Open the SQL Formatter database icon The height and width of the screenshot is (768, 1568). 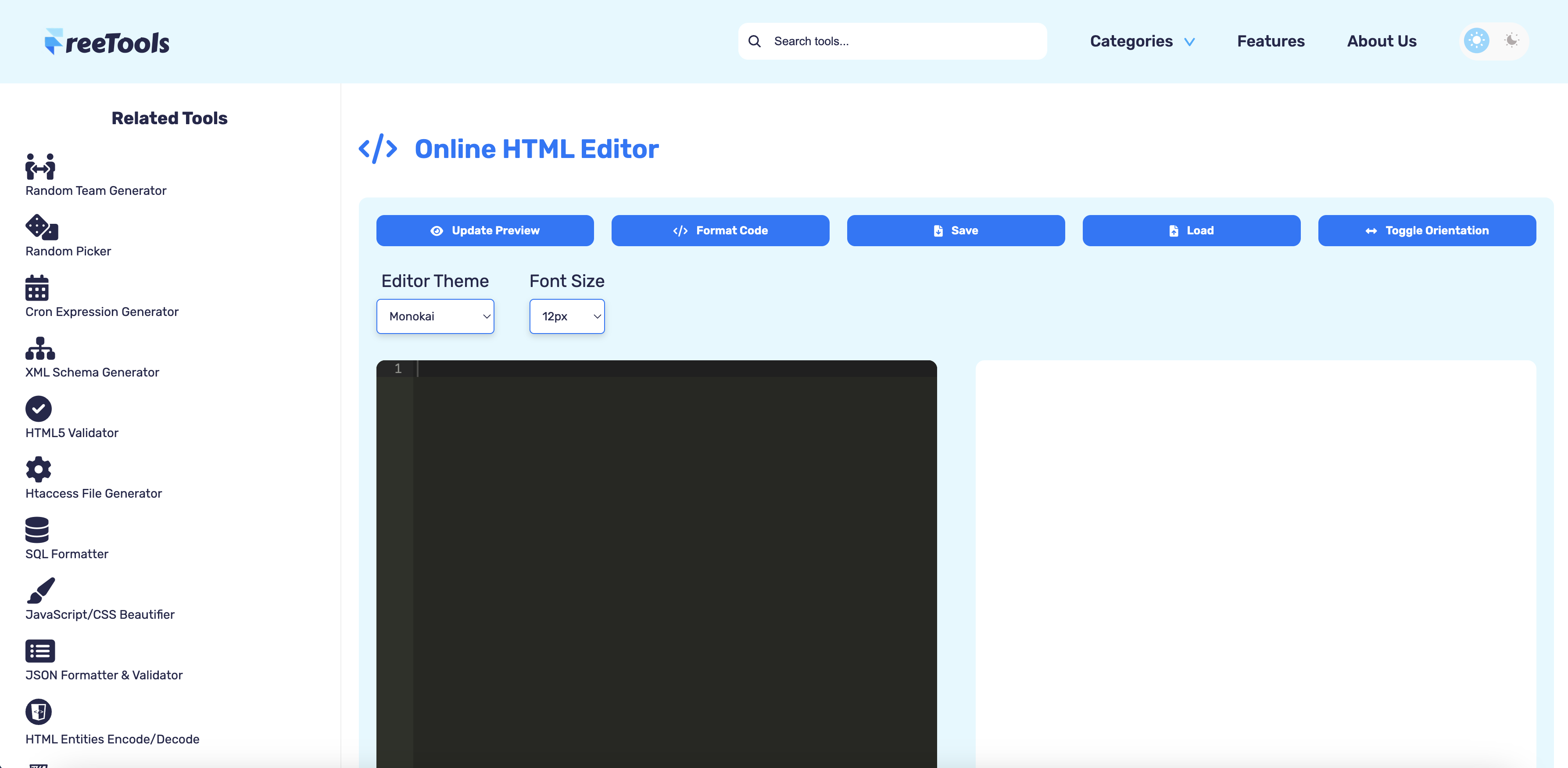[36, 530]
